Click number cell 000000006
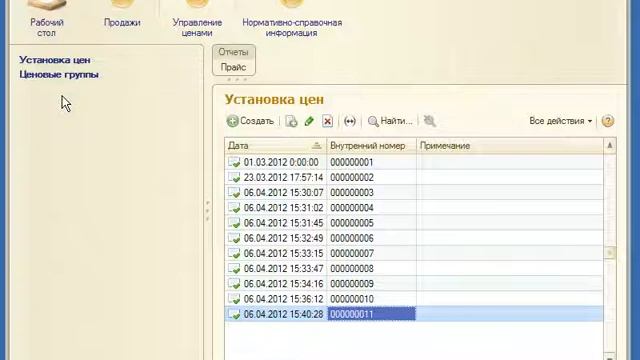The width and height of the screenshot is (640, 360). point(371,238)
